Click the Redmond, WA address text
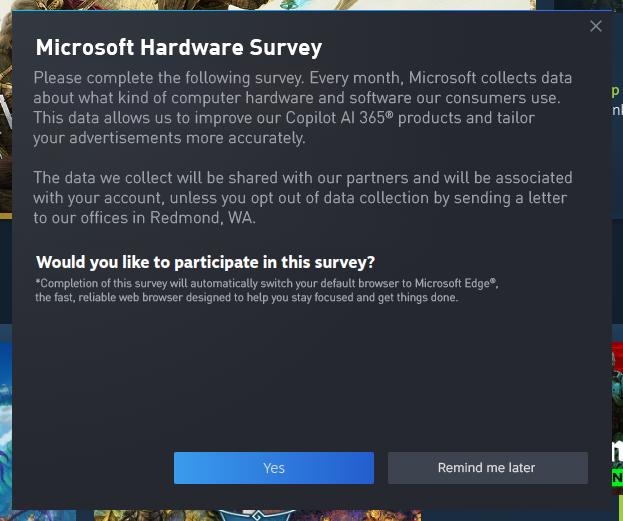 click(x=202, y=218)
